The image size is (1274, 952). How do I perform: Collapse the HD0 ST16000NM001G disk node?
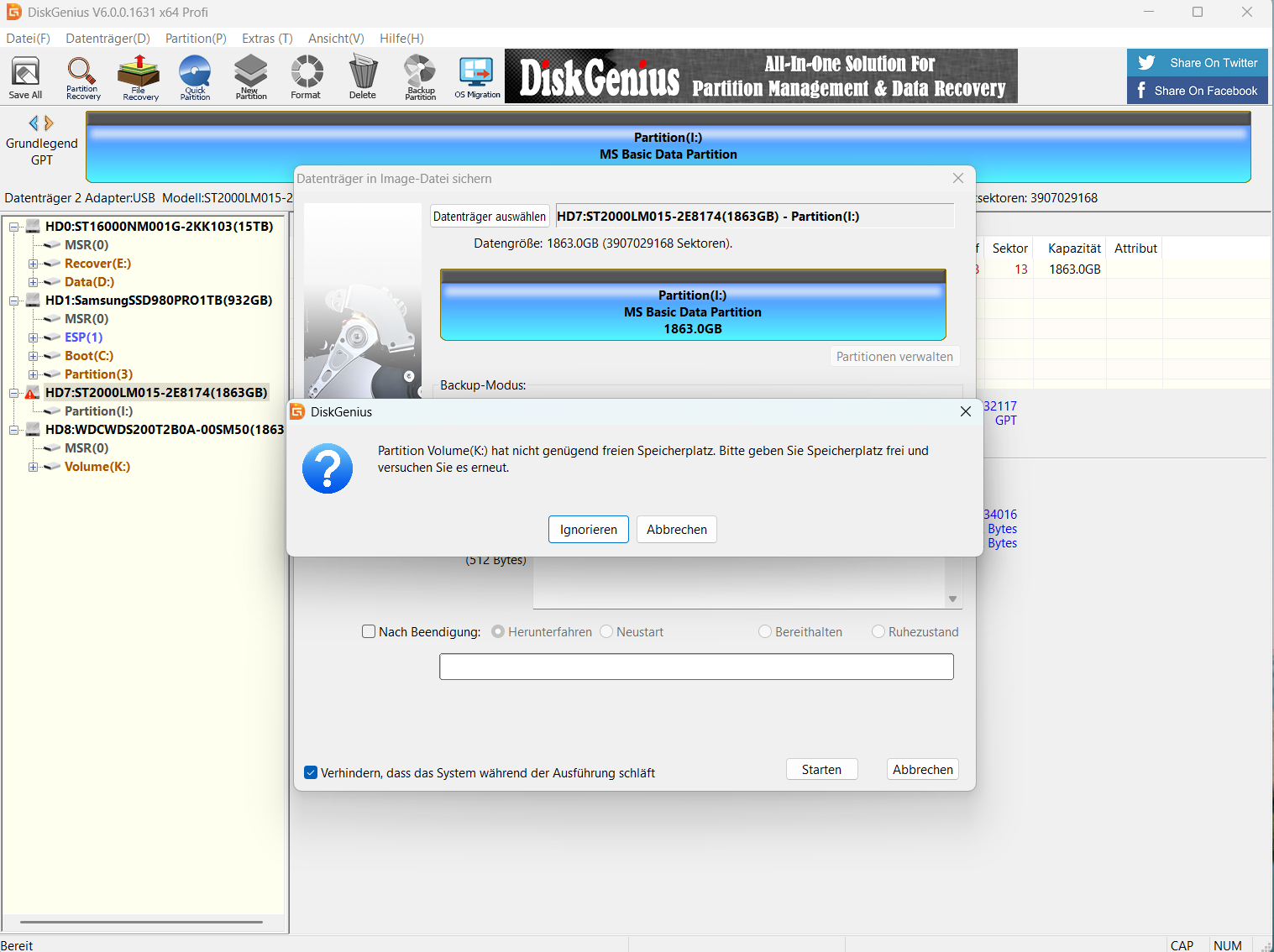(x=14, y=227)
